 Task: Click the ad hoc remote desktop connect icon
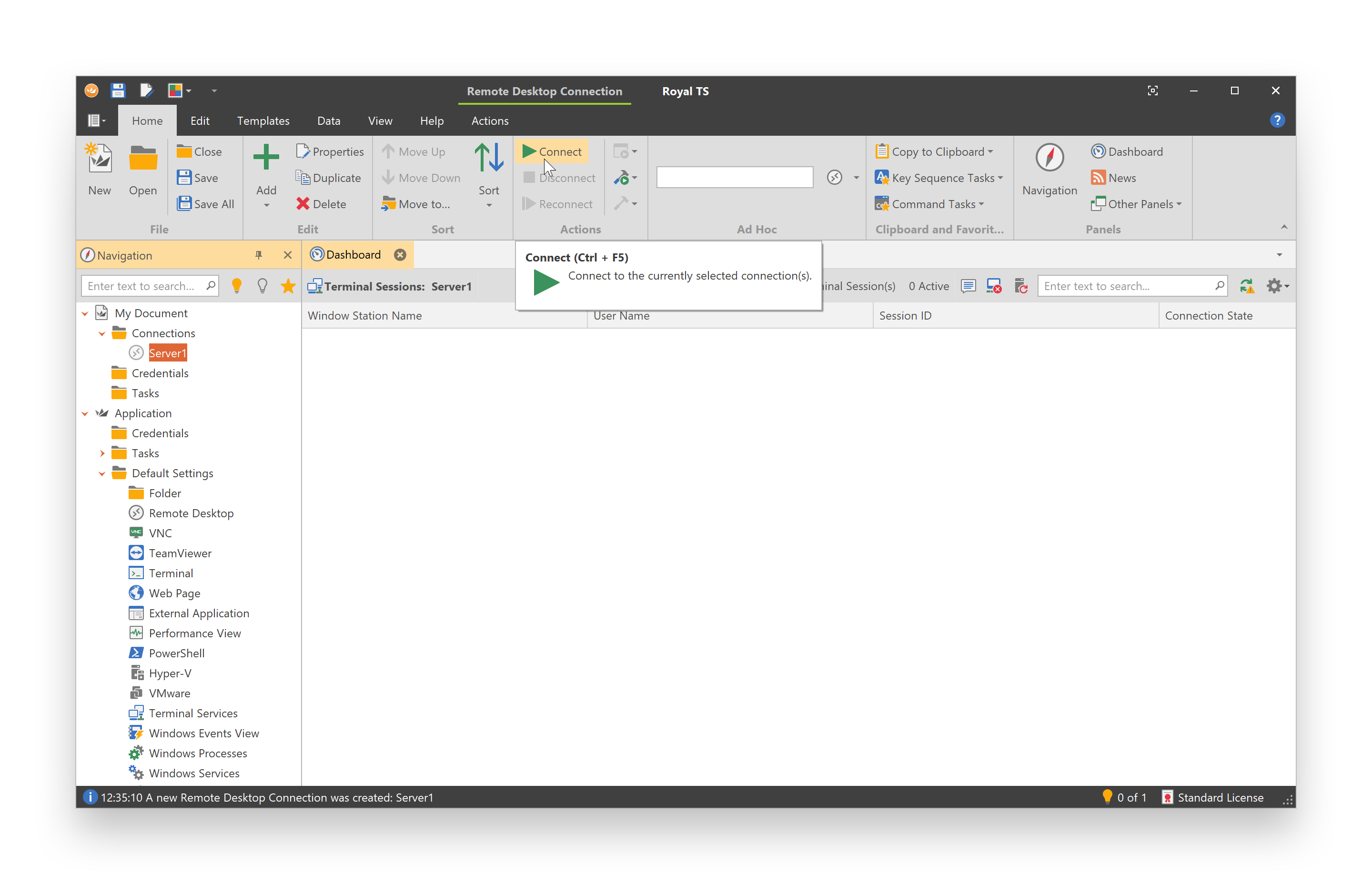point(834,178)
